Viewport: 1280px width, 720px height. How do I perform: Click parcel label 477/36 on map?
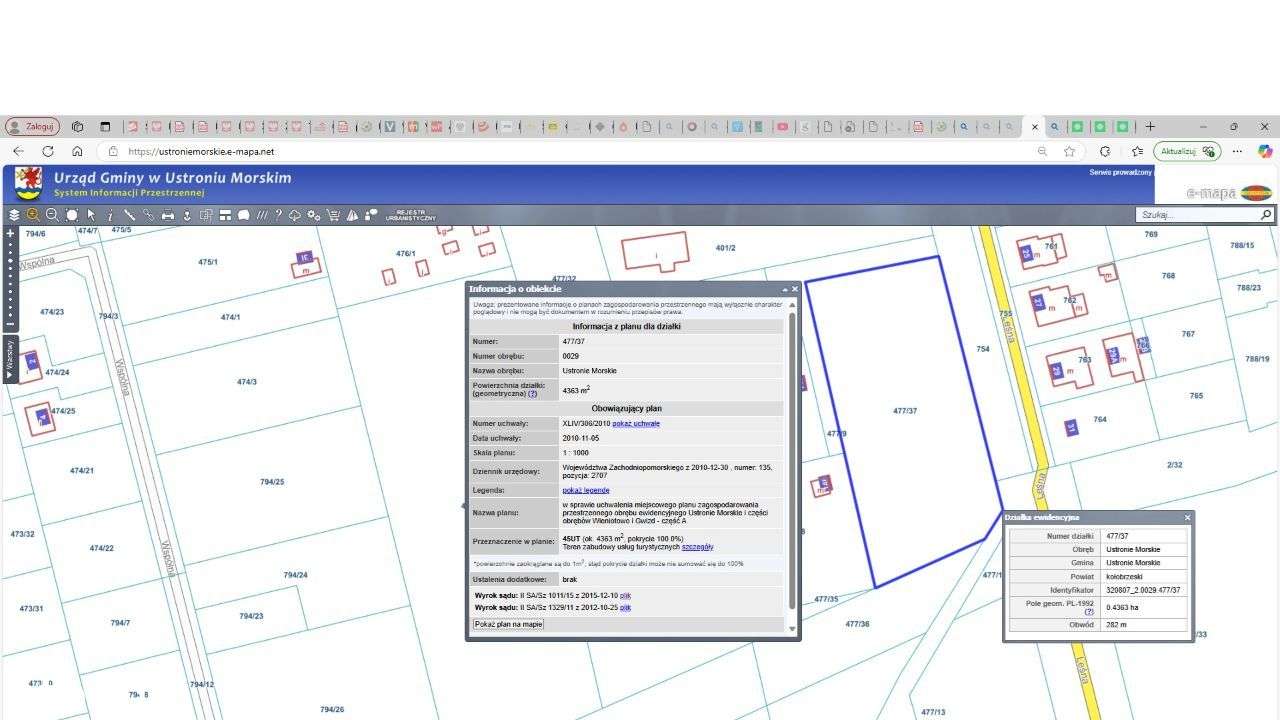857,624
